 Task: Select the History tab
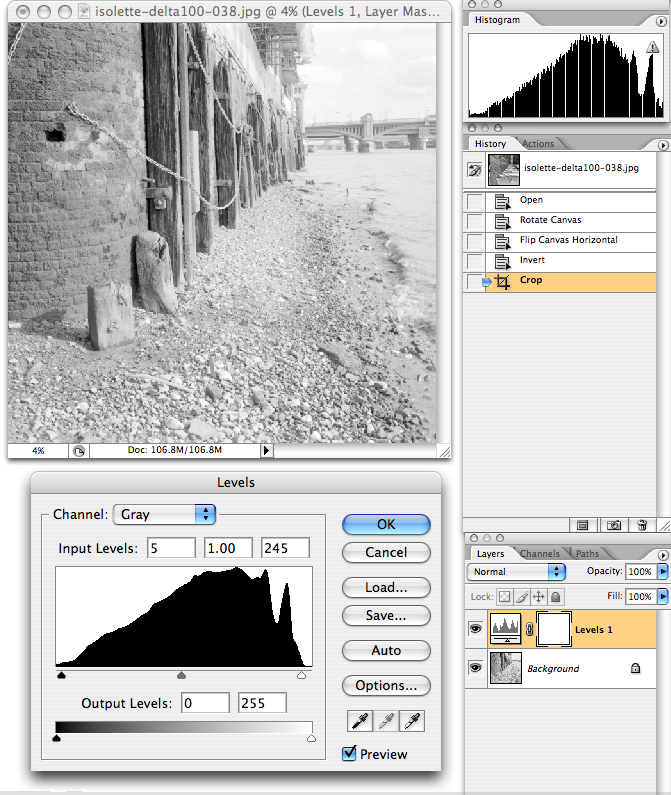click(490, 144)
